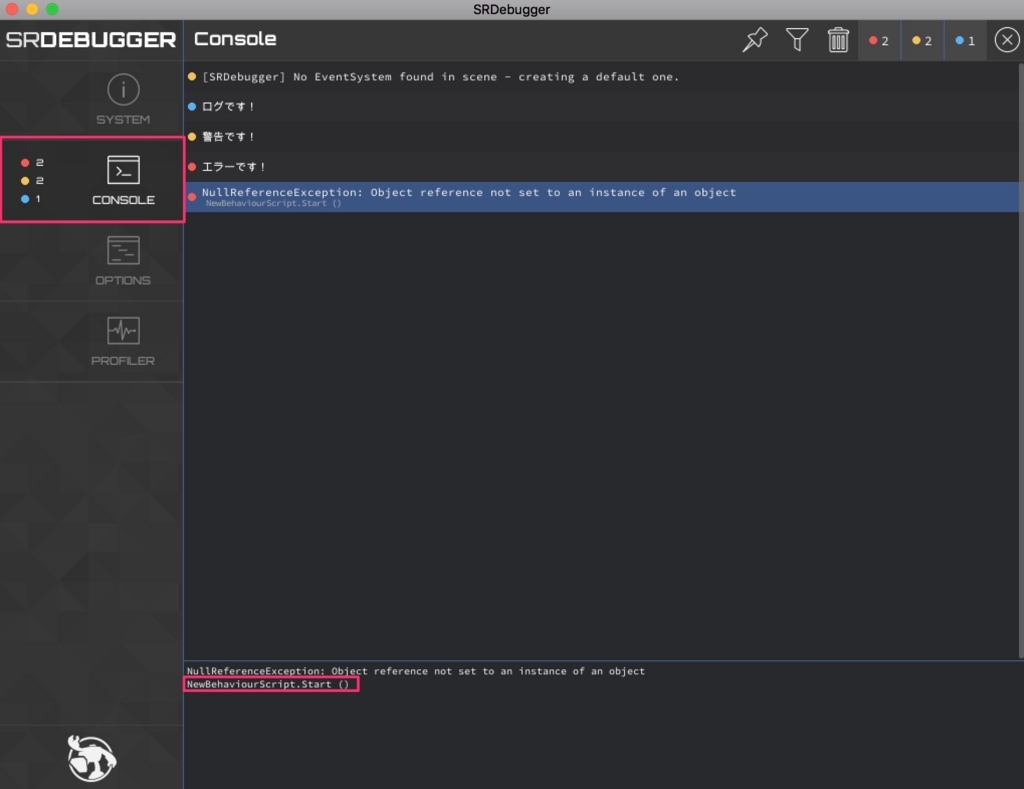1024x789 pixels.
Task: Click the sidebar error count 2
Action: click(x=39, y=162)
